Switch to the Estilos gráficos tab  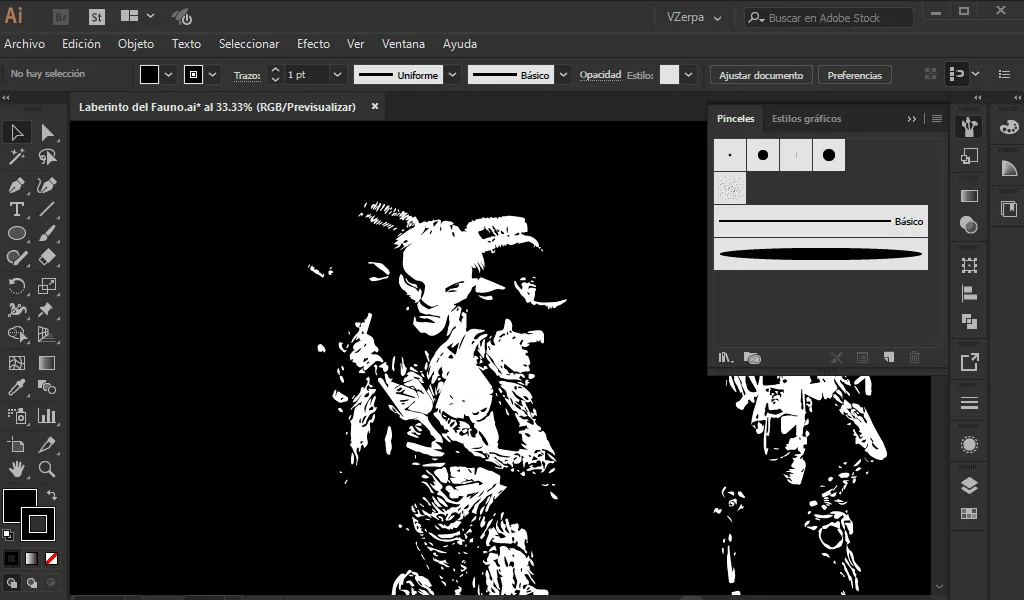807,119
